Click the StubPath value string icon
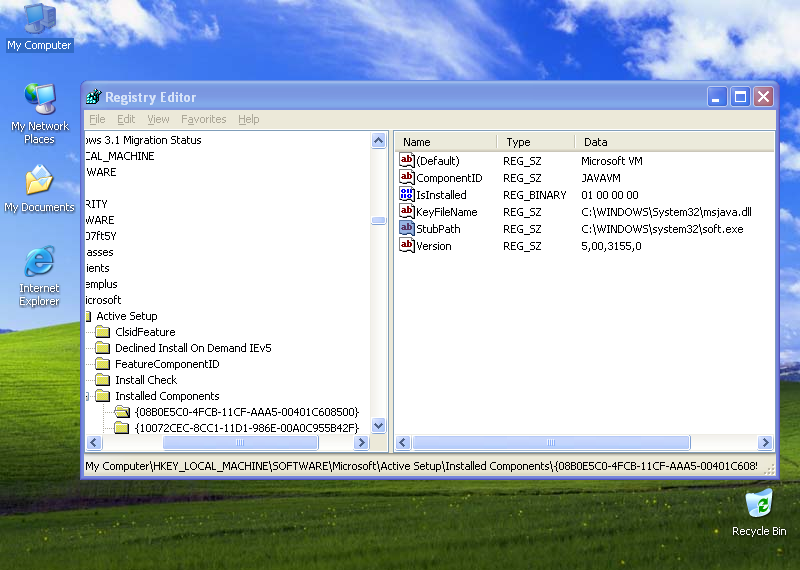This screenshot has width=800, height=570. pos(407,229)
